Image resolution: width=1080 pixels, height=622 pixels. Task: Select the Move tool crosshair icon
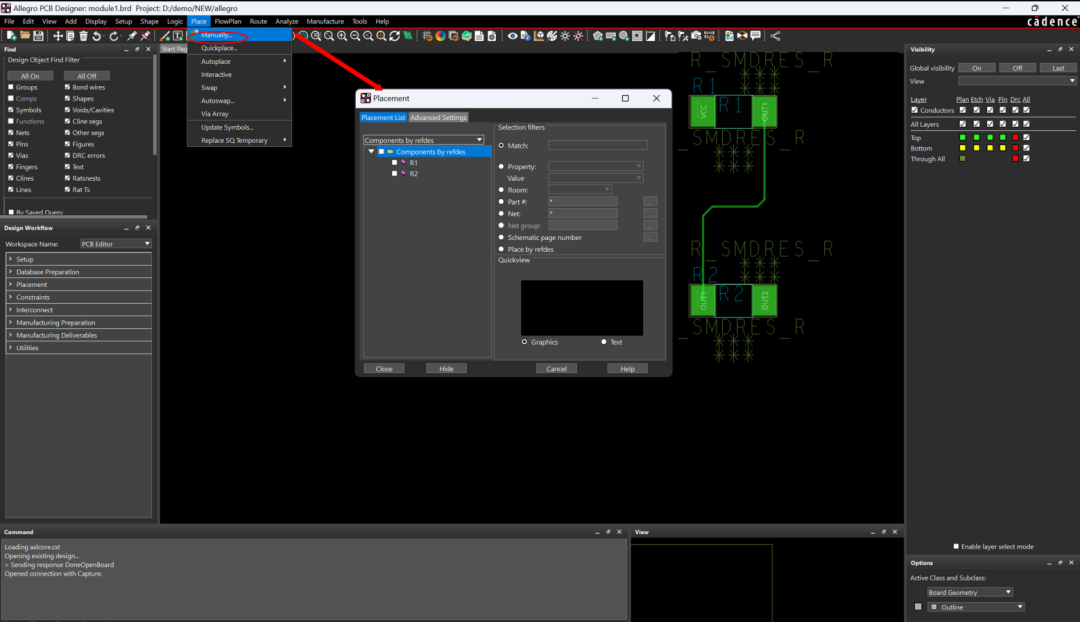coord(58,36)
